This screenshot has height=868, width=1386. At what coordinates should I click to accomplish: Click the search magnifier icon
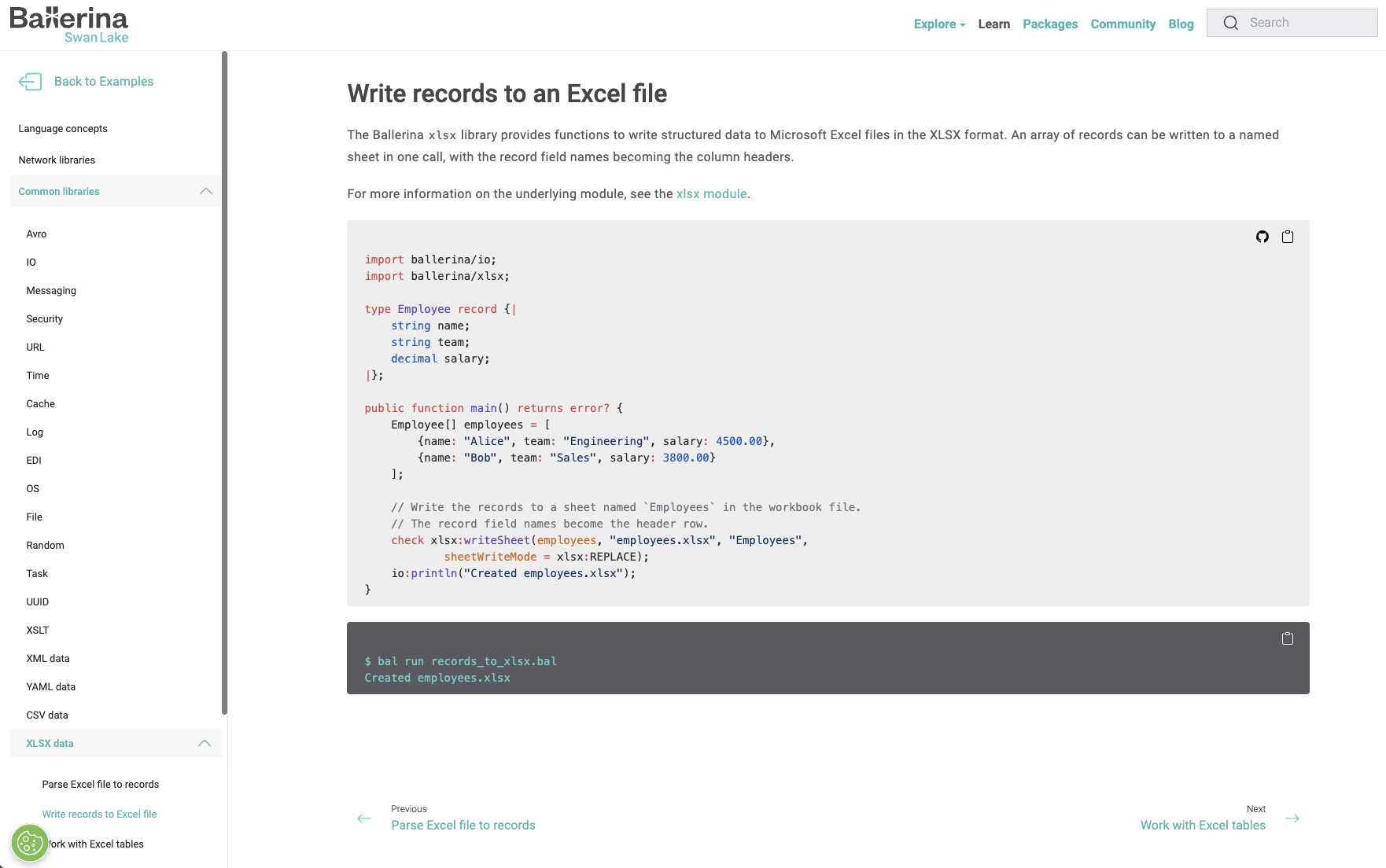[1231, 23]
